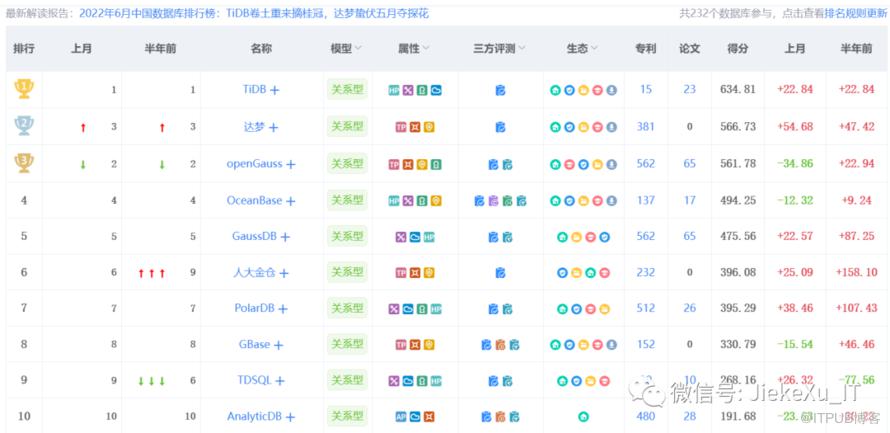Click the clipboard evaluation icon in 人大金仓 row

[x=500, y=273]
